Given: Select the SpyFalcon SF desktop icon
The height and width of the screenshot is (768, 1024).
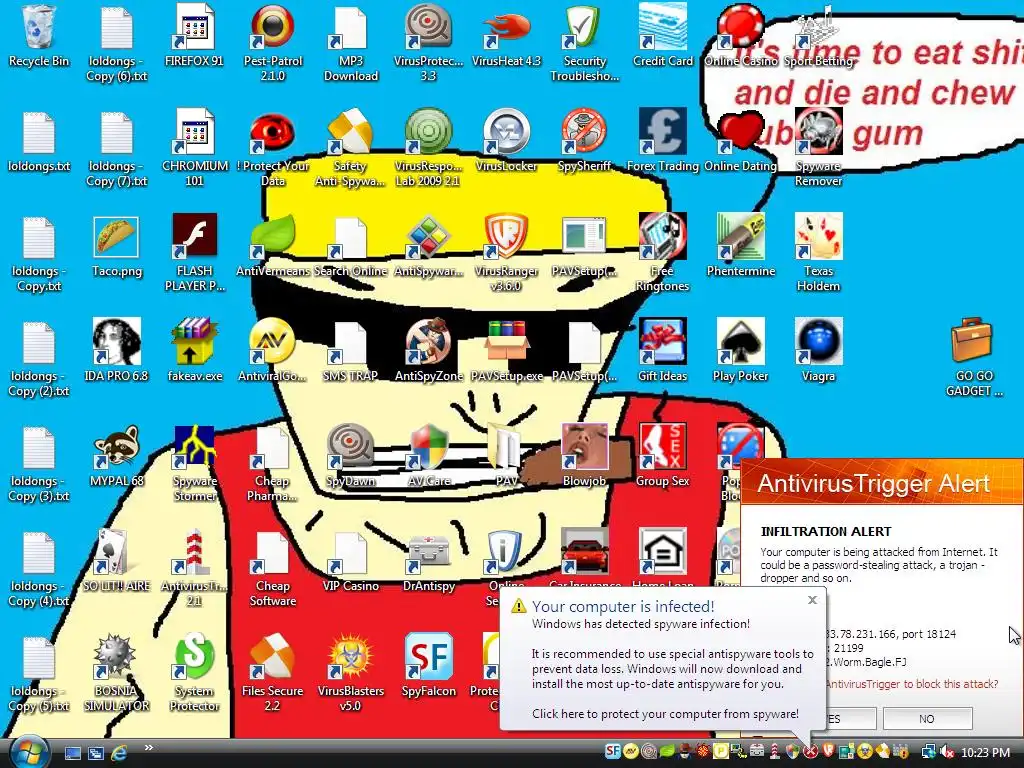Looking at the screenshot, I should click(x=428, y=656).
